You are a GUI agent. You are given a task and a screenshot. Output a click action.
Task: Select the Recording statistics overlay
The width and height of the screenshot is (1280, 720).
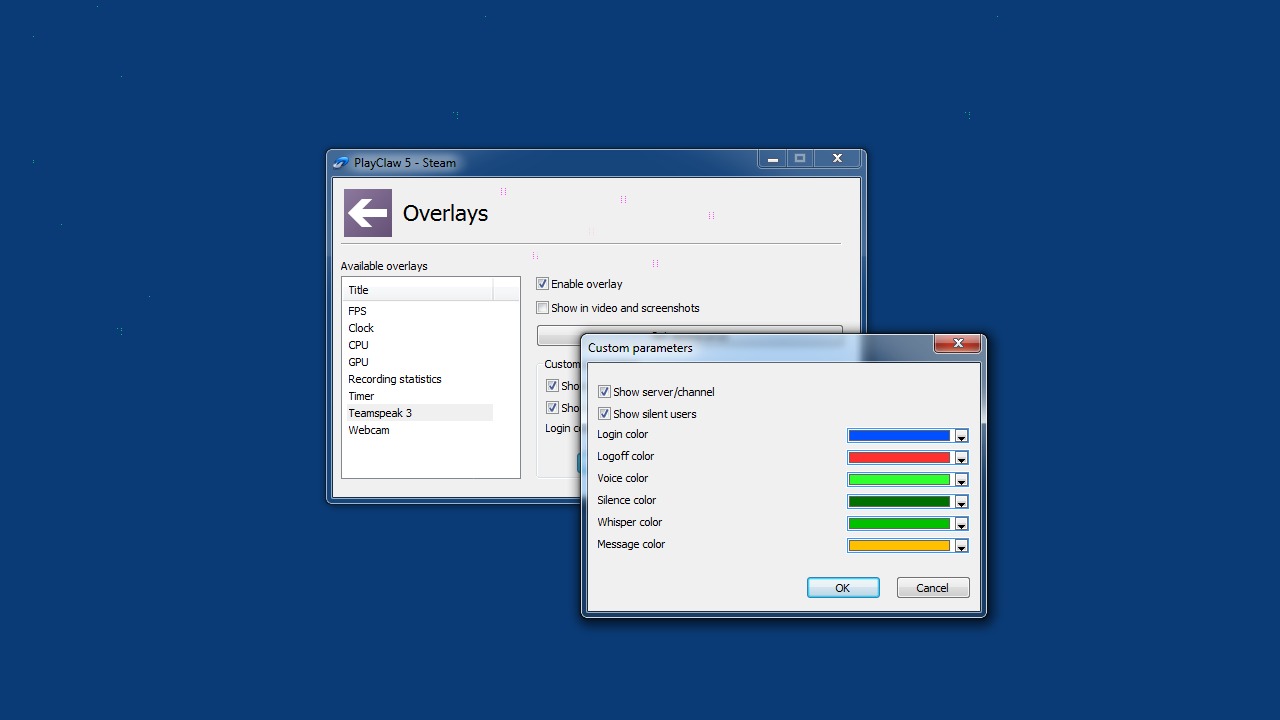[394, 379]
